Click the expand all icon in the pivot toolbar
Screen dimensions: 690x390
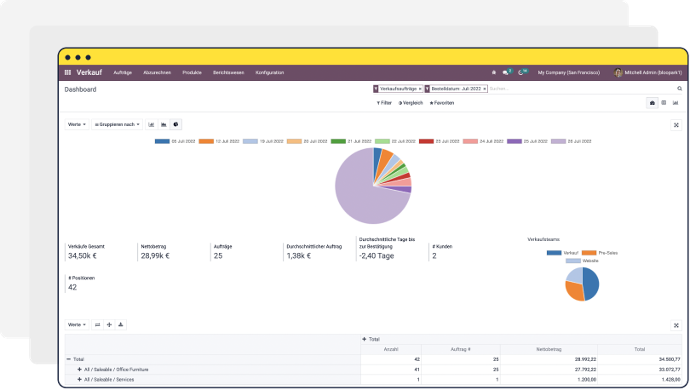[109, 325]
